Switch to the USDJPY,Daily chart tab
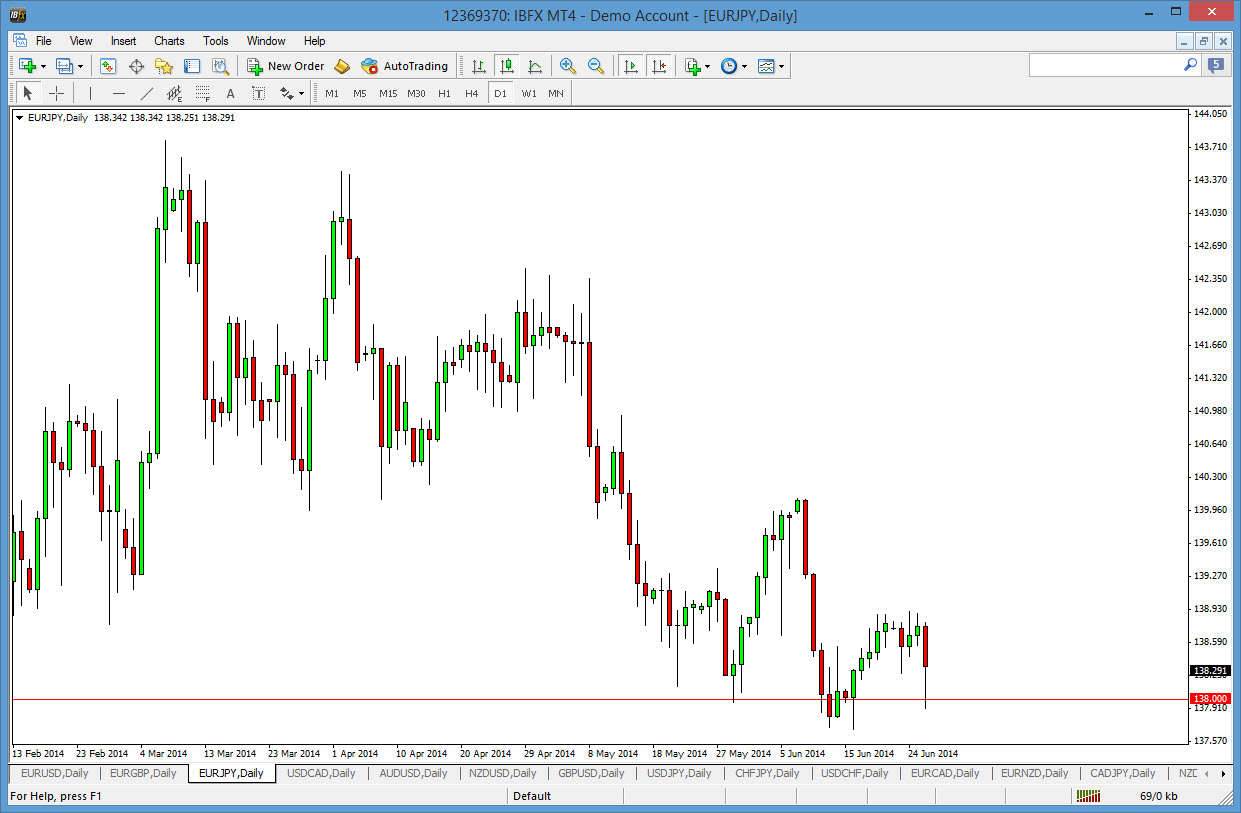1241x813 pixels. 679,773
